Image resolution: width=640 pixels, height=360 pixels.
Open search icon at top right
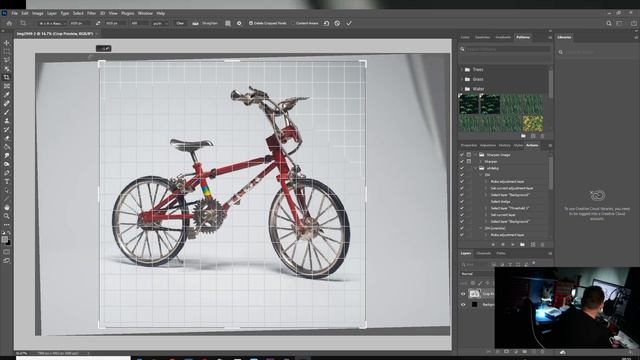point(609,23)
